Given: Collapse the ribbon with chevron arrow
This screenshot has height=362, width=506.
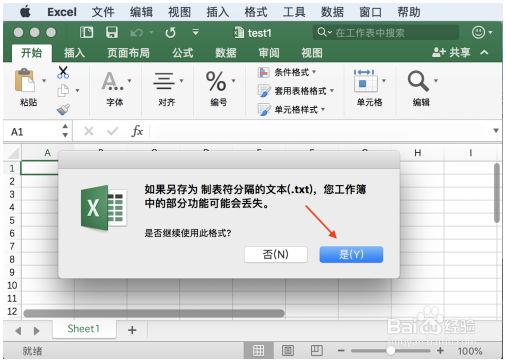Looking at the screenshot, I should coord(484,52).
